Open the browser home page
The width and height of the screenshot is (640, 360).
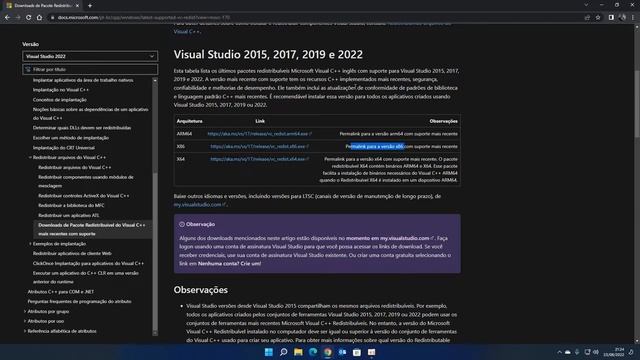pyautogui.click(x=39, y=18)
